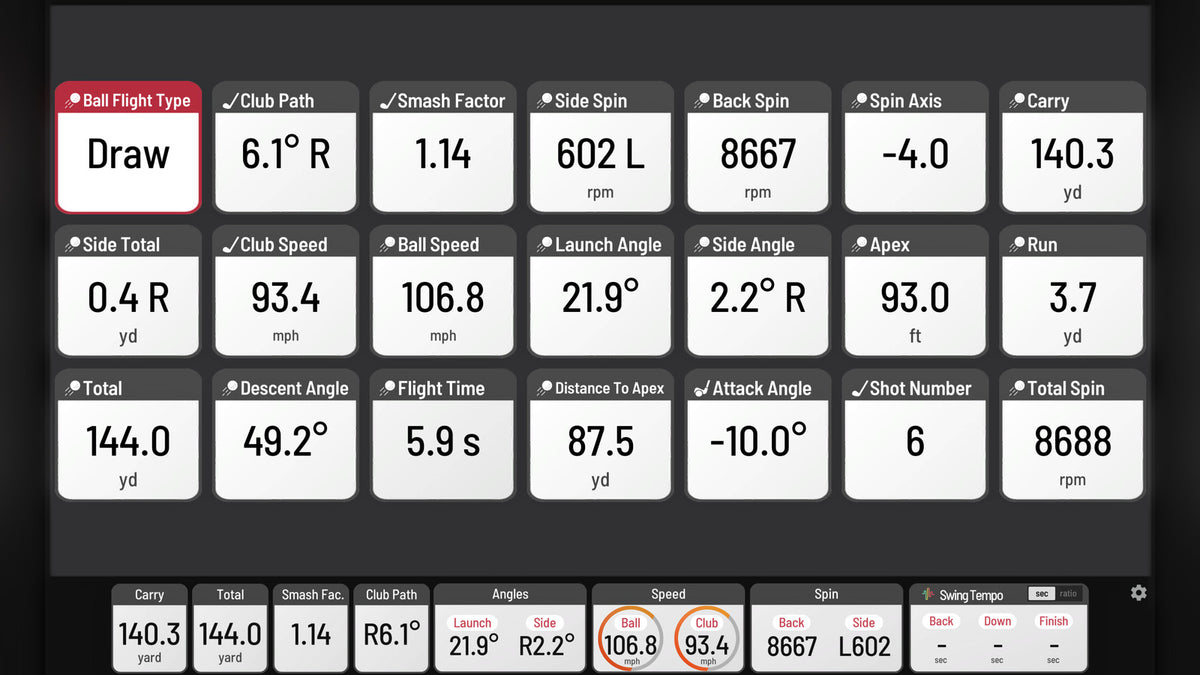Open settings with the gear icon

coord(1138,593)
